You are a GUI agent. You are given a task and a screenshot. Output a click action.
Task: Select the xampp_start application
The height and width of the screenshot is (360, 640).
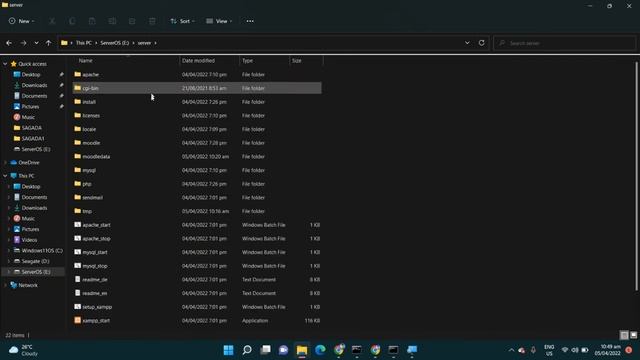(x=197, y=321)
